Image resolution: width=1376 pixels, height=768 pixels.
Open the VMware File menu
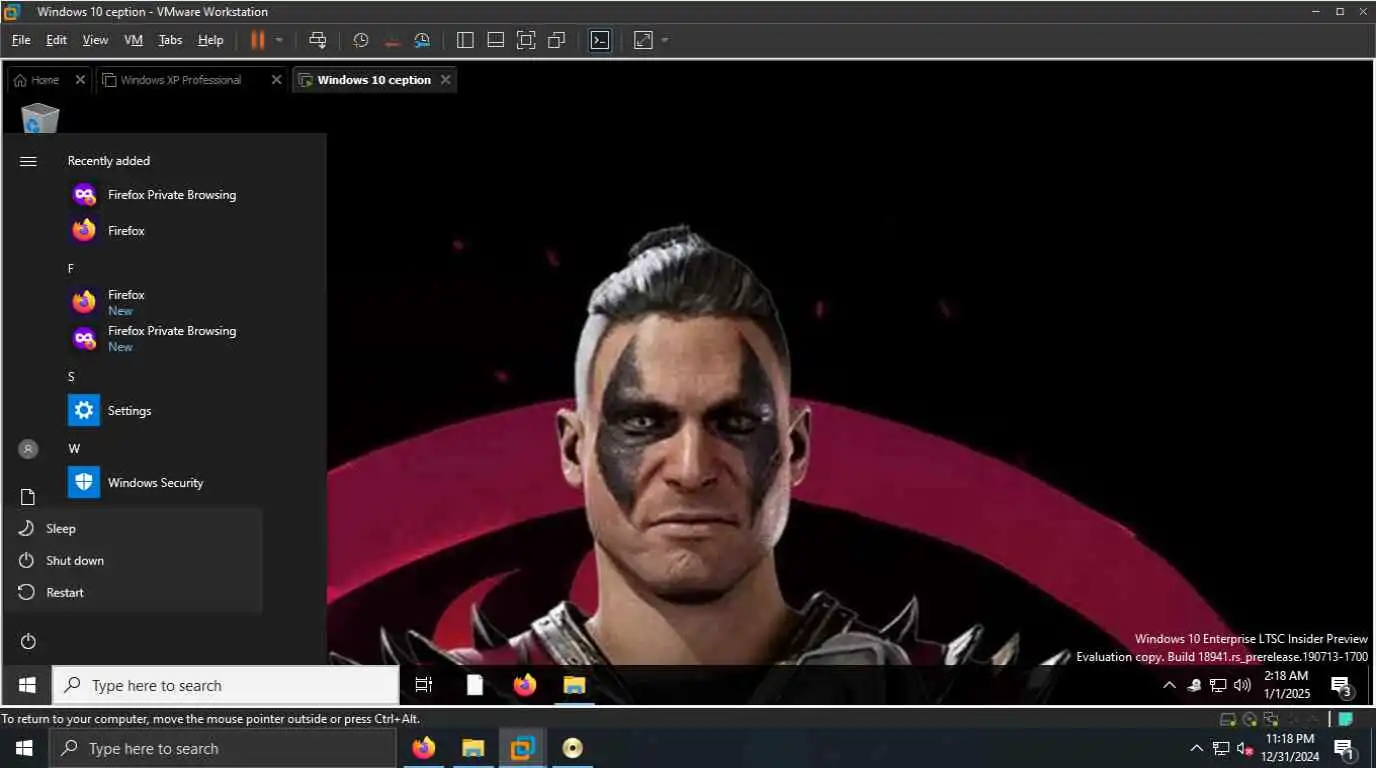(21, 40)
